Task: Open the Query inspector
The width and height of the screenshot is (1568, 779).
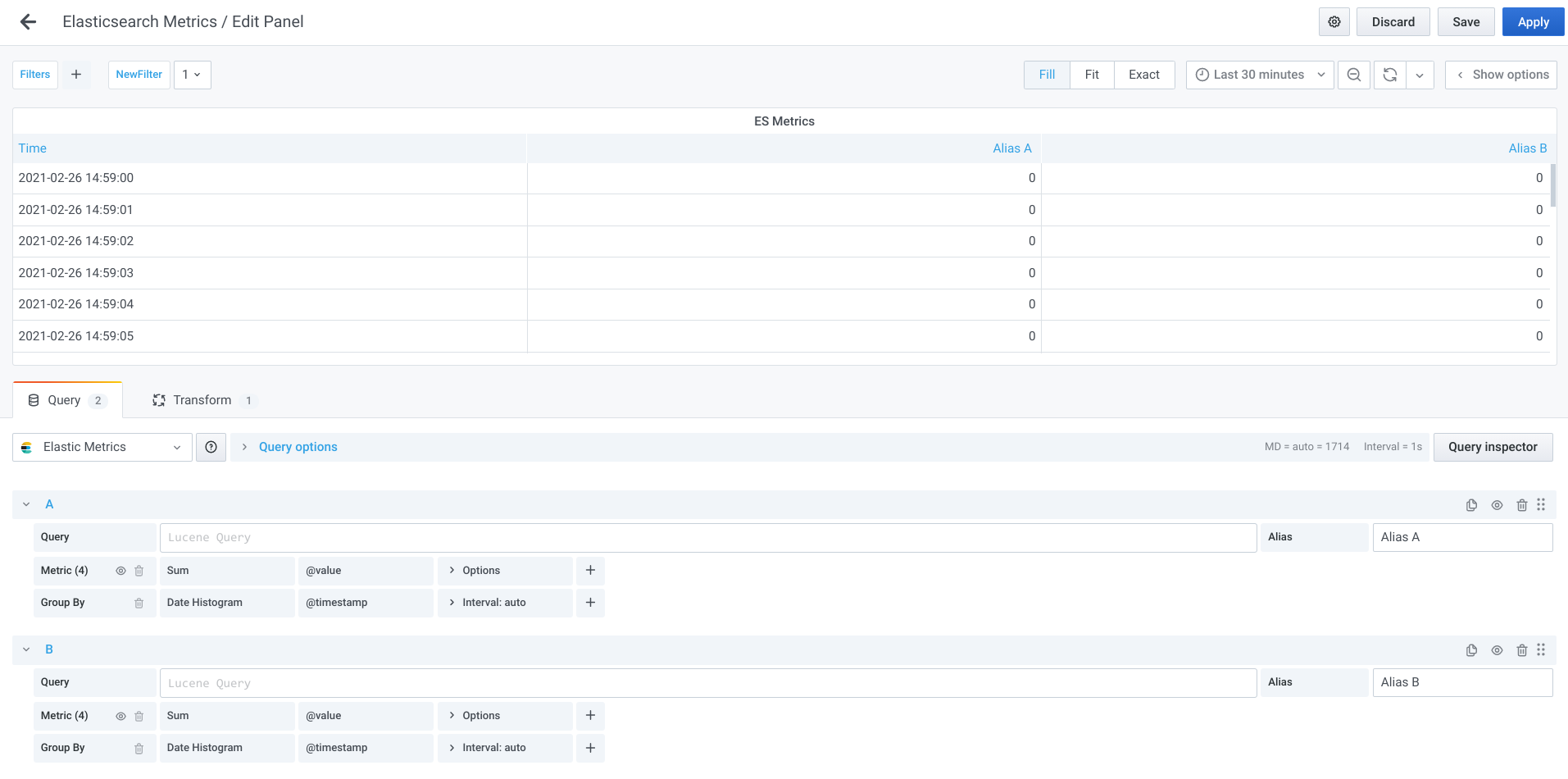Action: pyautogui.click(x=1493, y=447)
